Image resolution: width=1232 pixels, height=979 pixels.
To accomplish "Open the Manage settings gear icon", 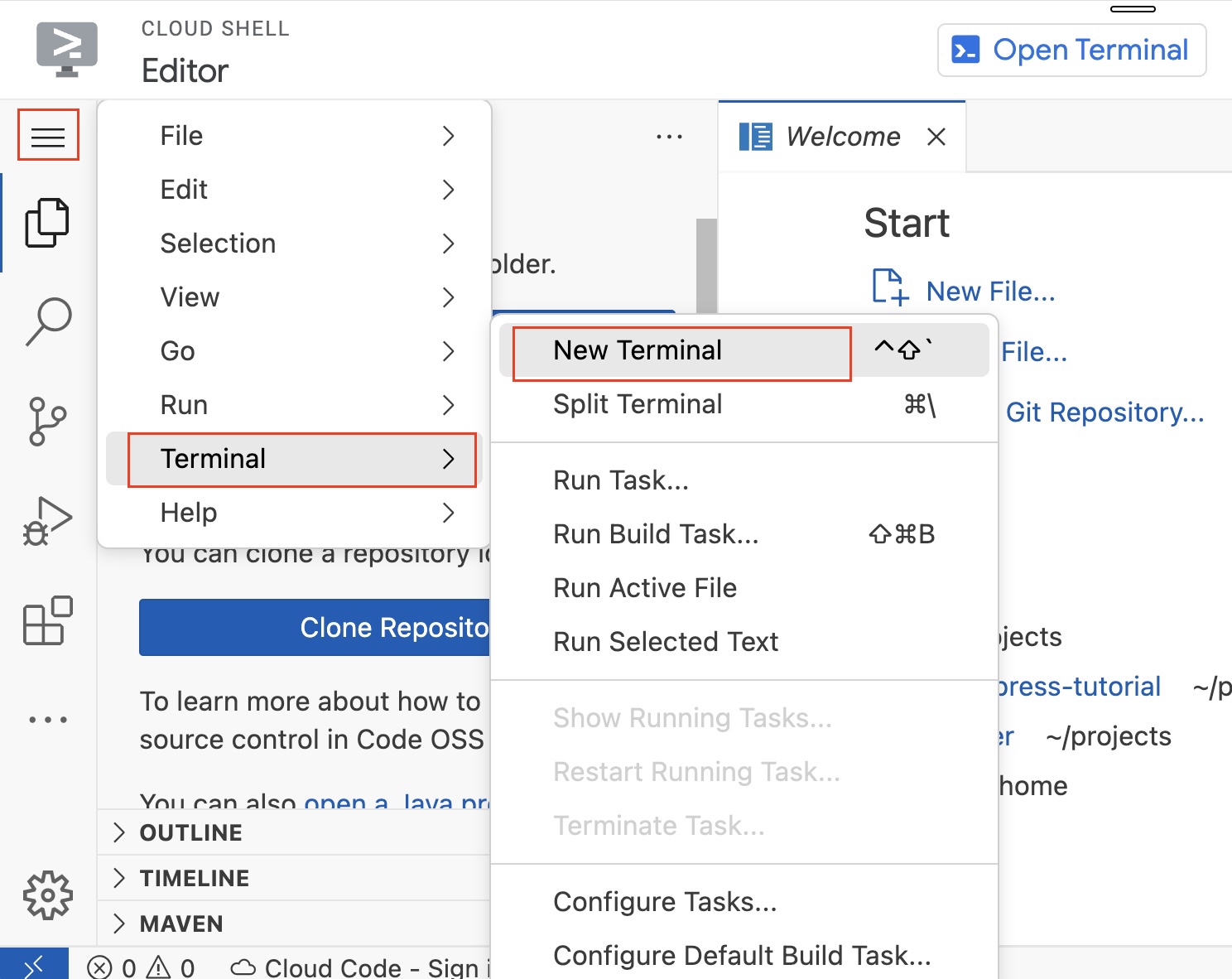I will pyautogui.click(x=47, y=895).
